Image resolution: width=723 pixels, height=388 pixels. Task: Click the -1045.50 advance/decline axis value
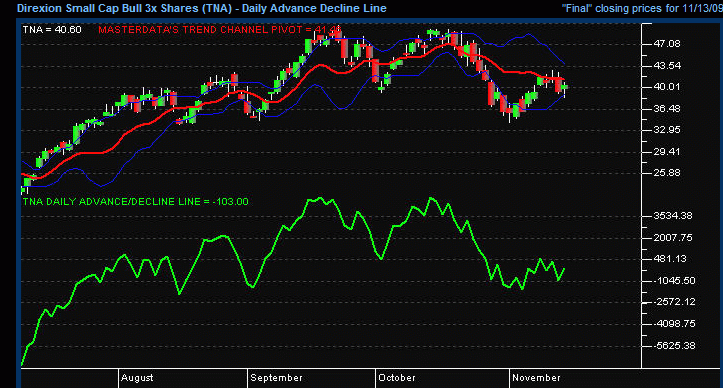(674, 281)
